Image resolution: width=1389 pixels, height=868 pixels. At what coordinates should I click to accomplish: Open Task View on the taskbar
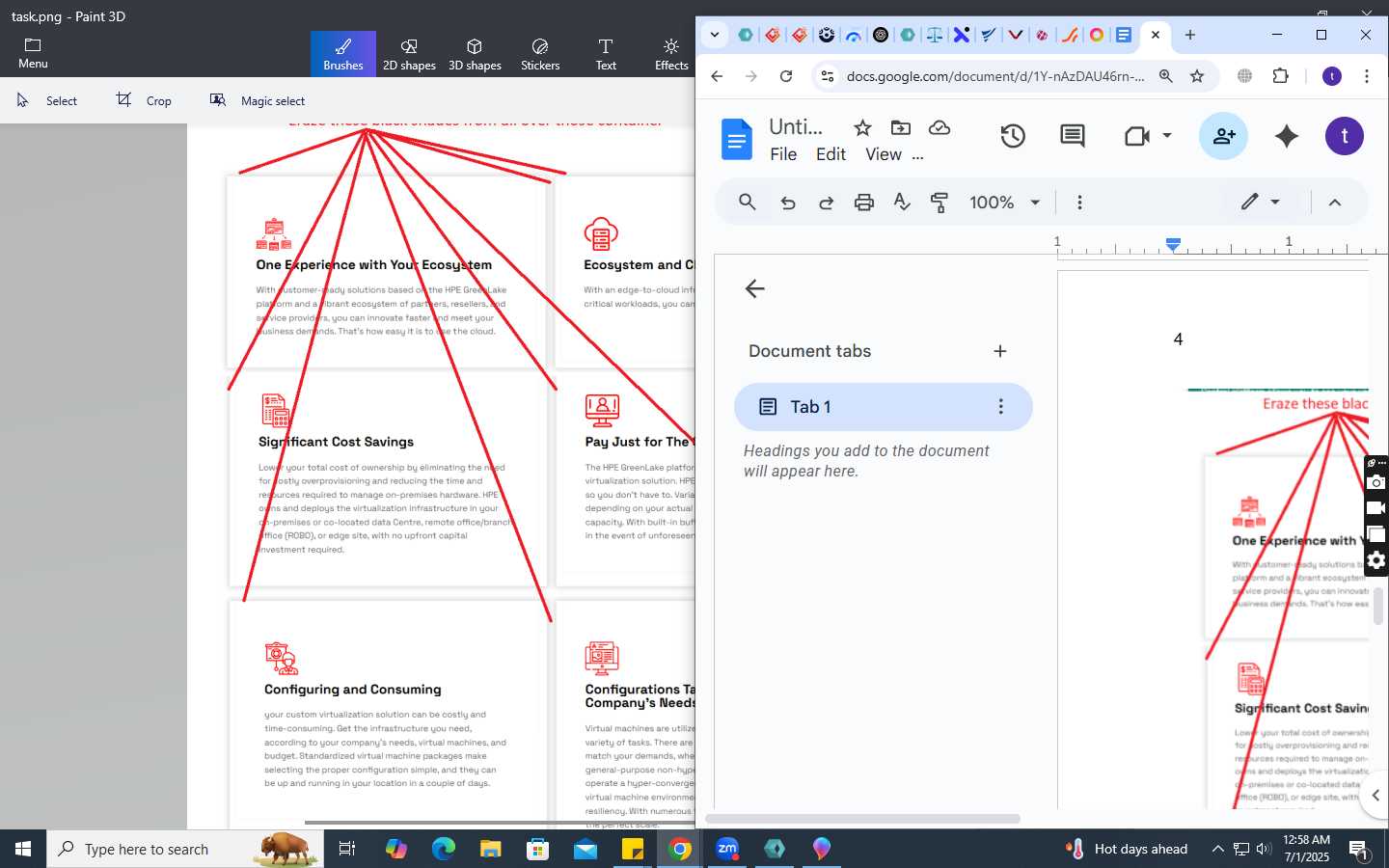coord(347,849)
